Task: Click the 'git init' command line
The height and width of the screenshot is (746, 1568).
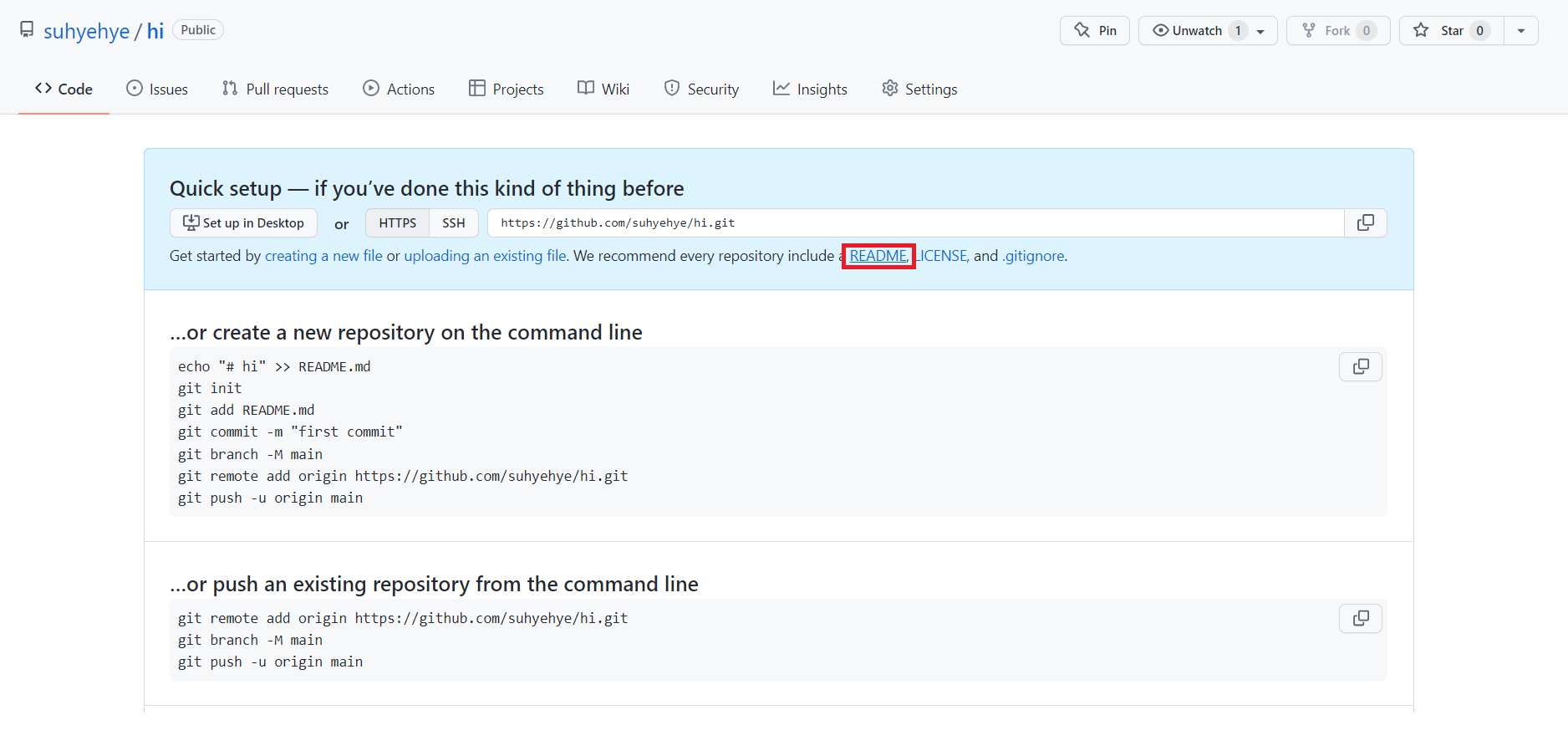Action: coord(210,388)
